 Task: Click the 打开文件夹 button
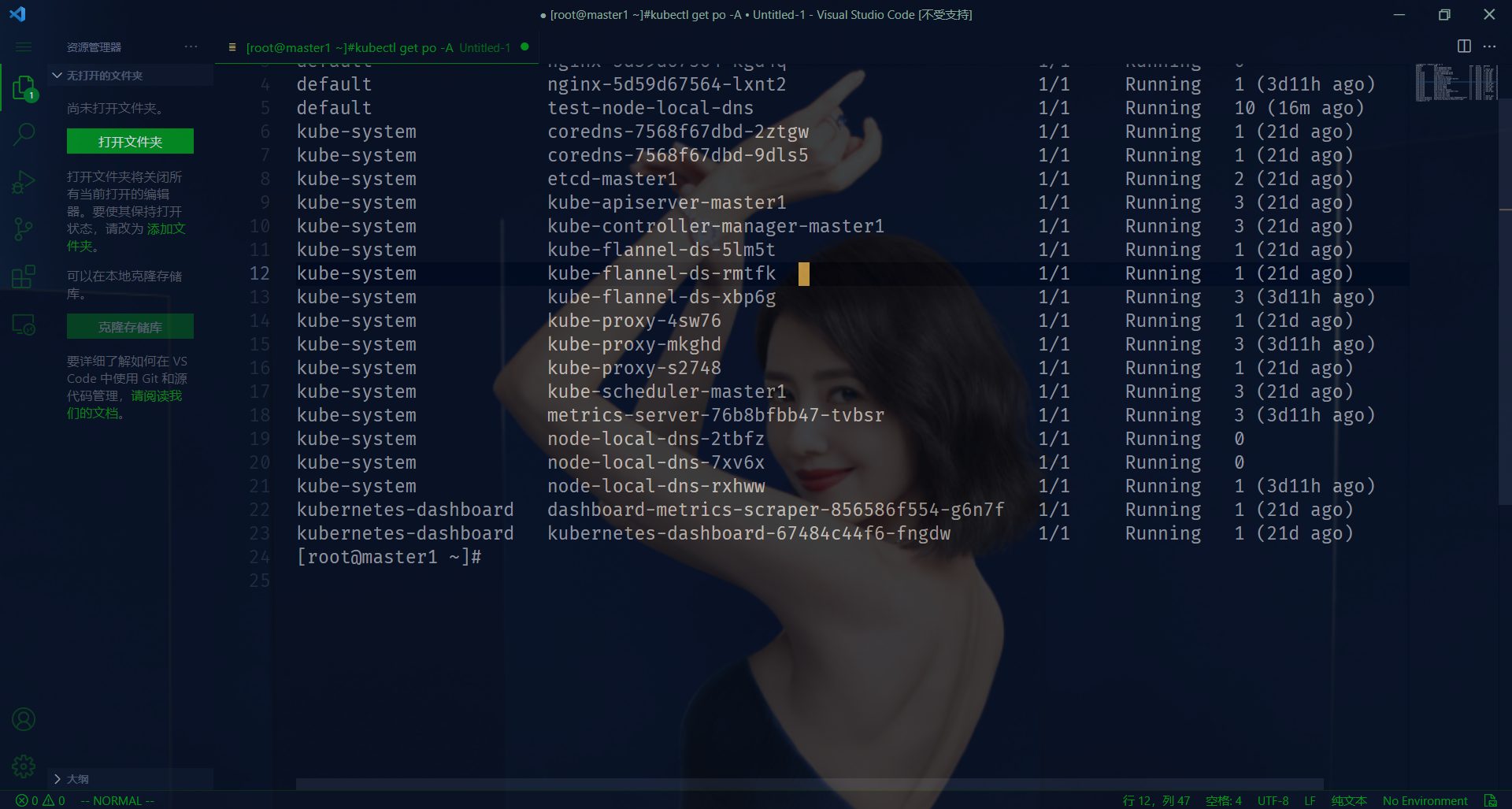pyautogui.click(x=130, y=142)
